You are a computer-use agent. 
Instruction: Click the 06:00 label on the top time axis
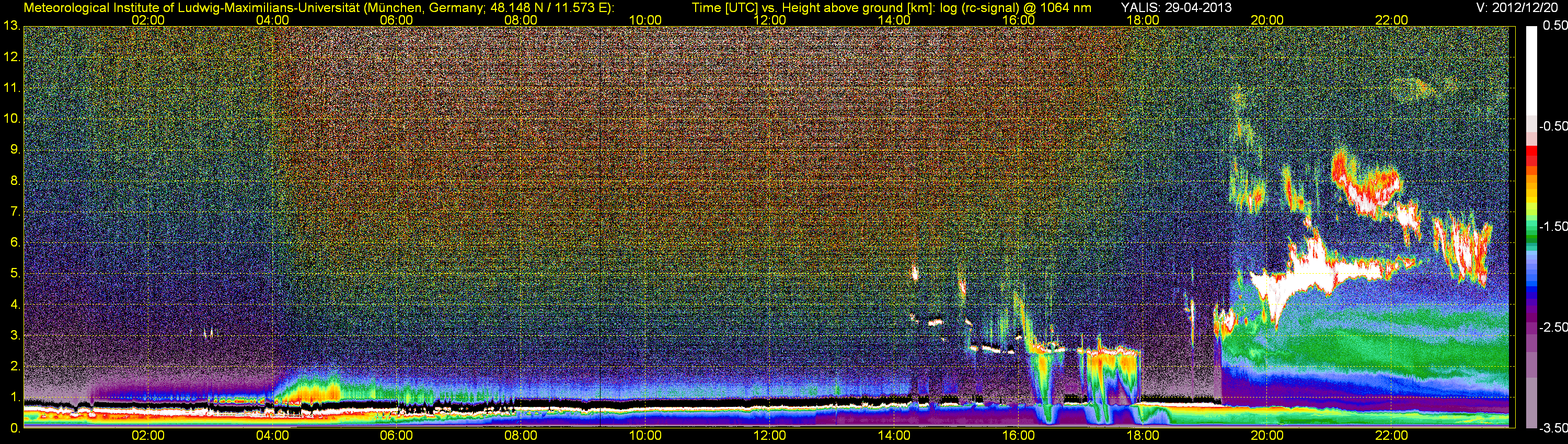[x=396, y=20]
